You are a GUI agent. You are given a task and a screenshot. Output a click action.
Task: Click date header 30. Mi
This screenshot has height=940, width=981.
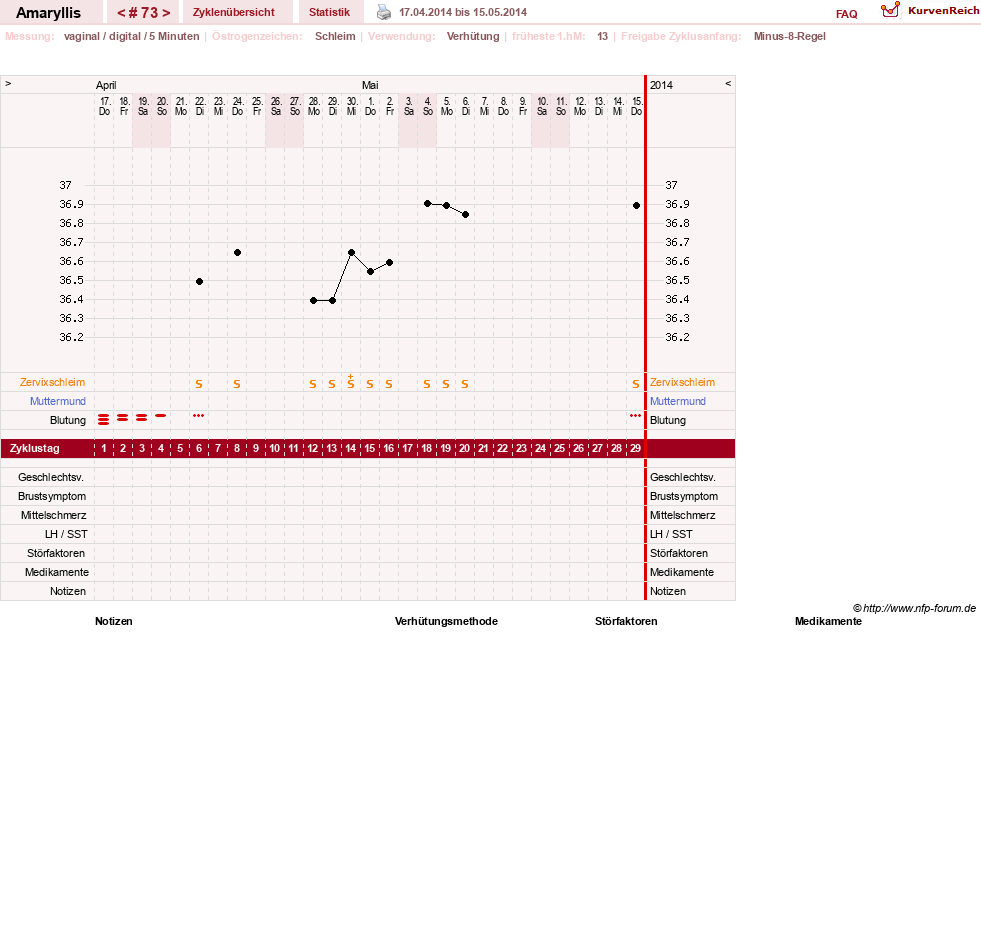pos(352,106)
